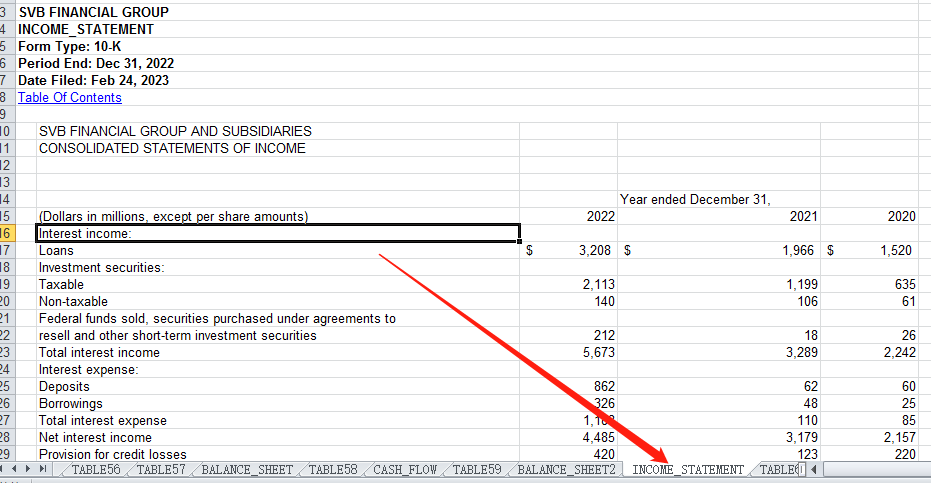Select 'CONSOLIDATED STATEMENTS OF INCOME' cell
The height and width of the screenshot is (483, 931).
tap(278, 149)
